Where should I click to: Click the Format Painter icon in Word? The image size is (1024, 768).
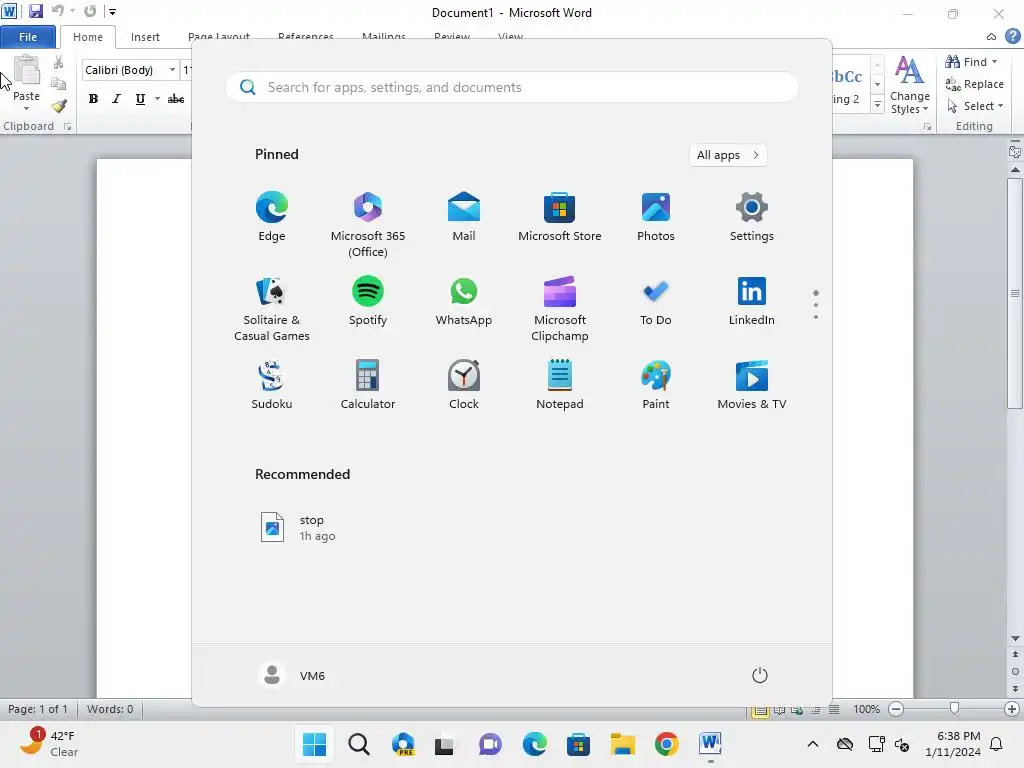pos(59,105)
